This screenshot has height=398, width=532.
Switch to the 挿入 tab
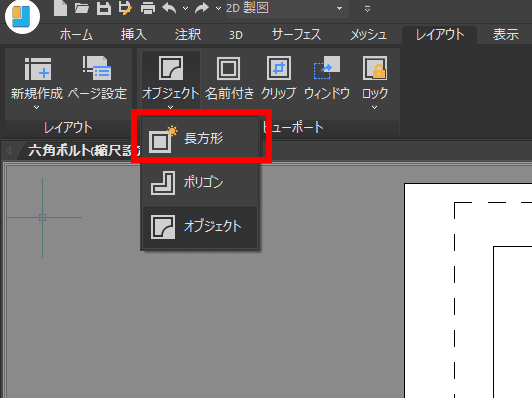pyautogui.click(x=134, y=35)
